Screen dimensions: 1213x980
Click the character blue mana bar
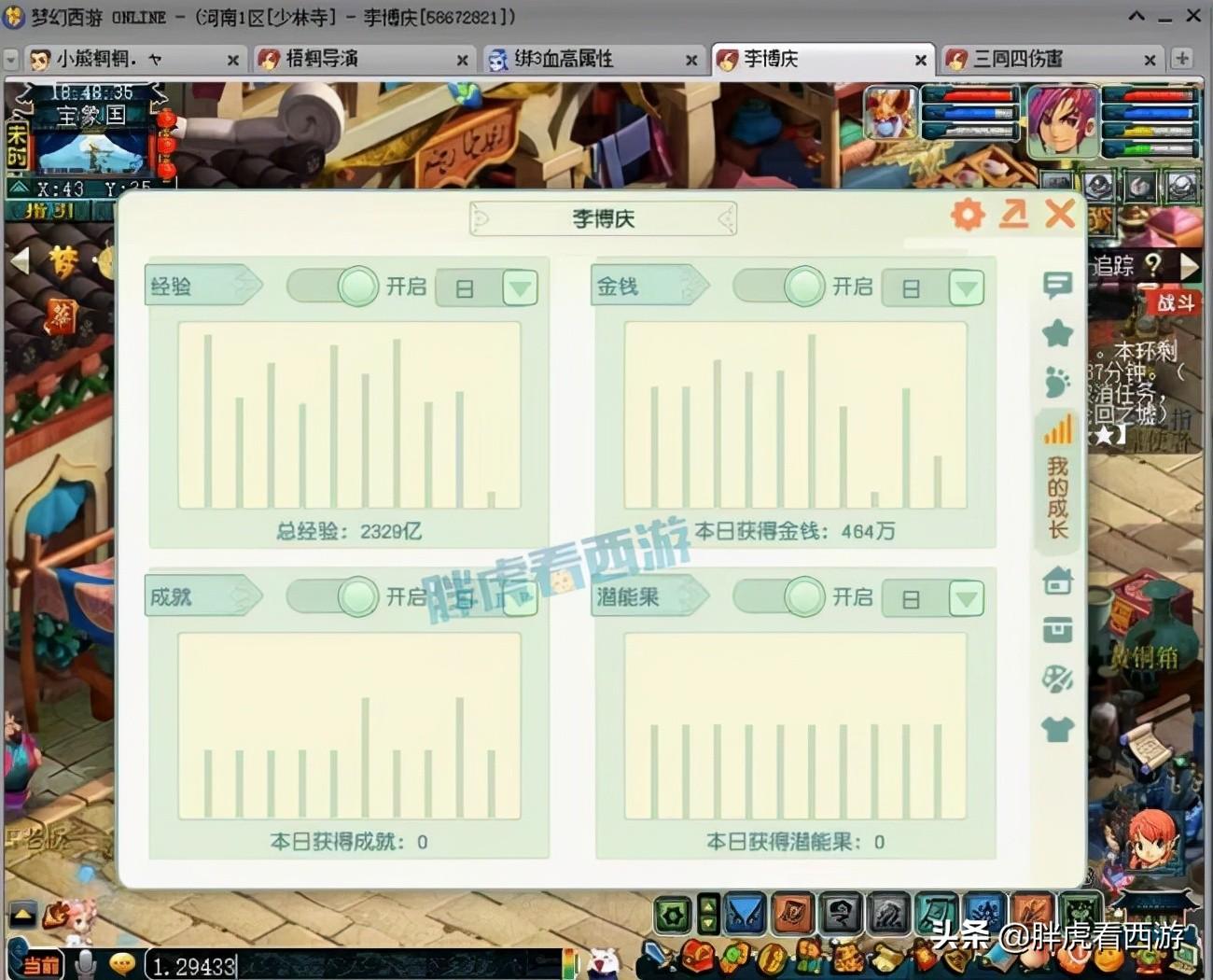coord(1150,113)
